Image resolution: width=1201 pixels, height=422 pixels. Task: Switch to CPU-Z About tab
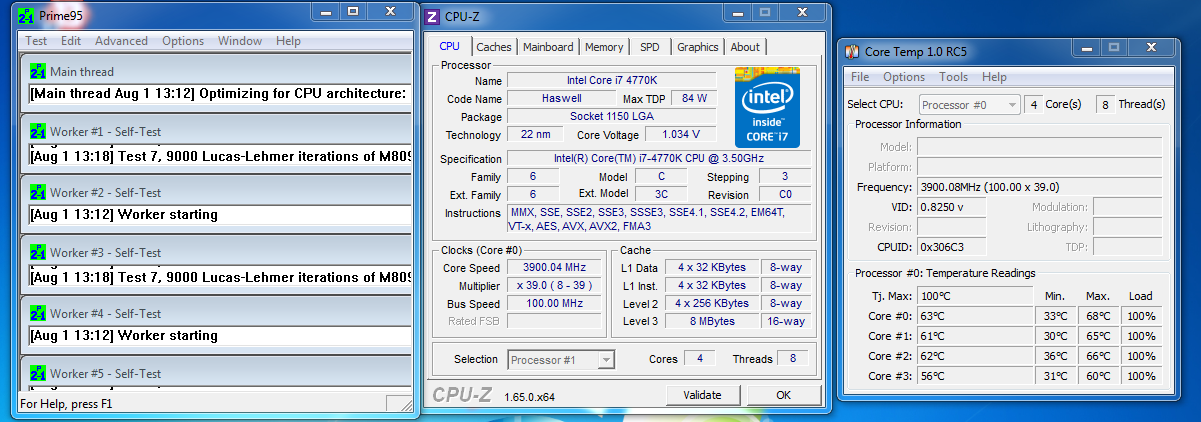(x=745, y=47)
